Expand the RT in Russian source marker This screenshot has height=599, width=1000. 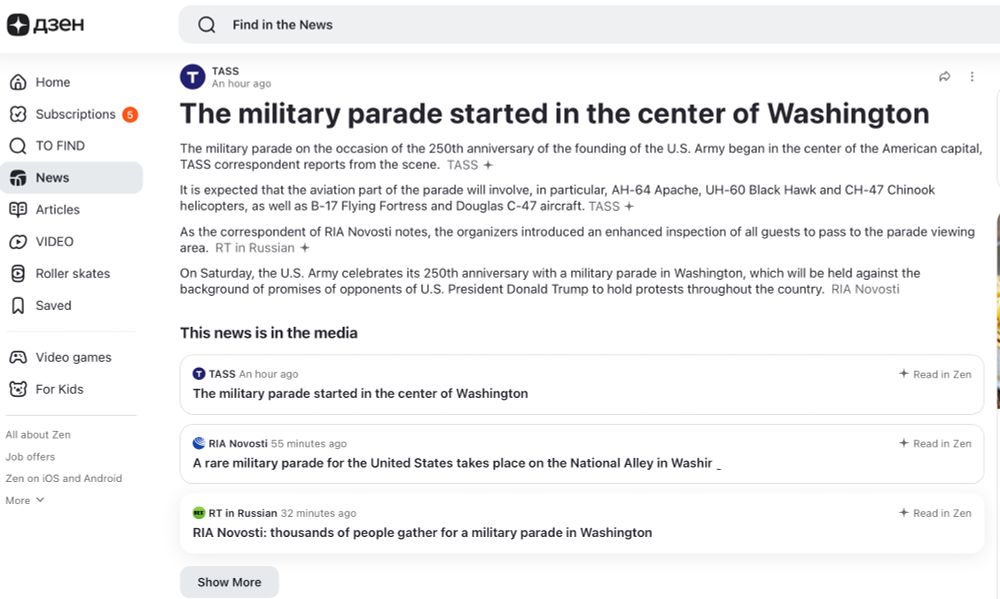pyautogui.click(x=305, y=248)
